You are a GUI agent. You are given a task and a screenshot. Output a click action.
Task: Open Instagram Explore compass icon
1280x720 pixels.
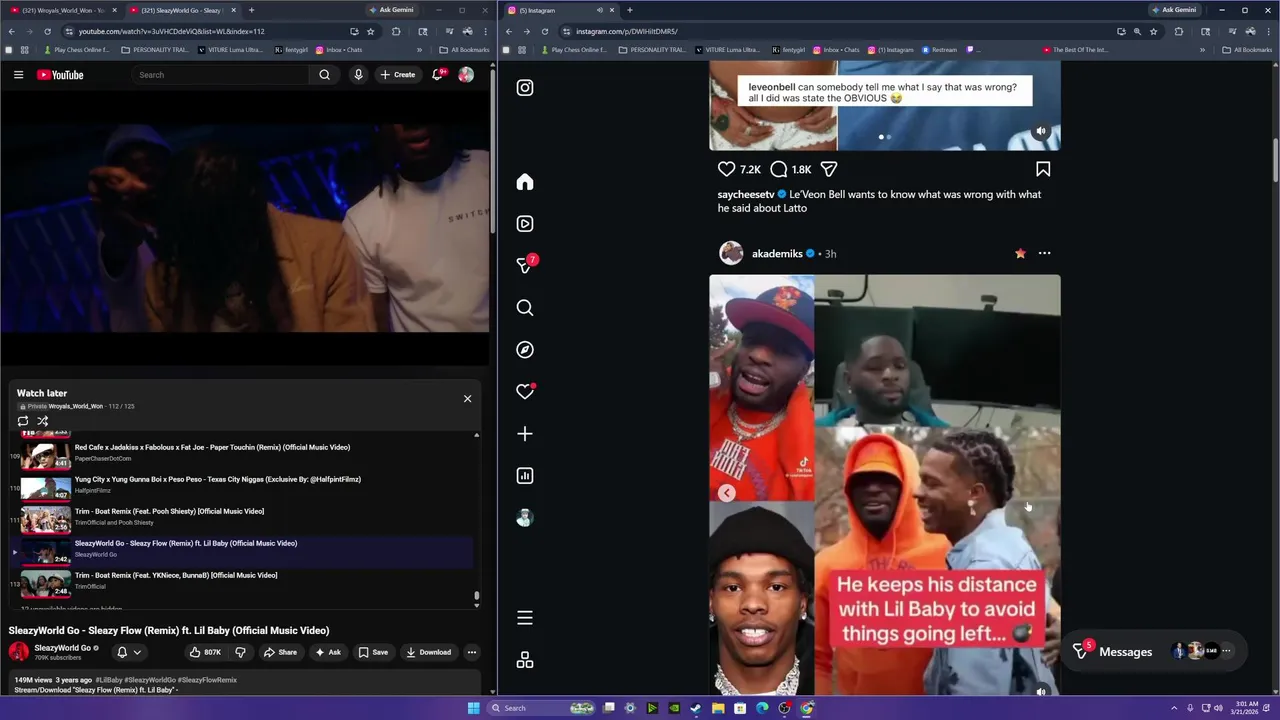coord(525,350)
